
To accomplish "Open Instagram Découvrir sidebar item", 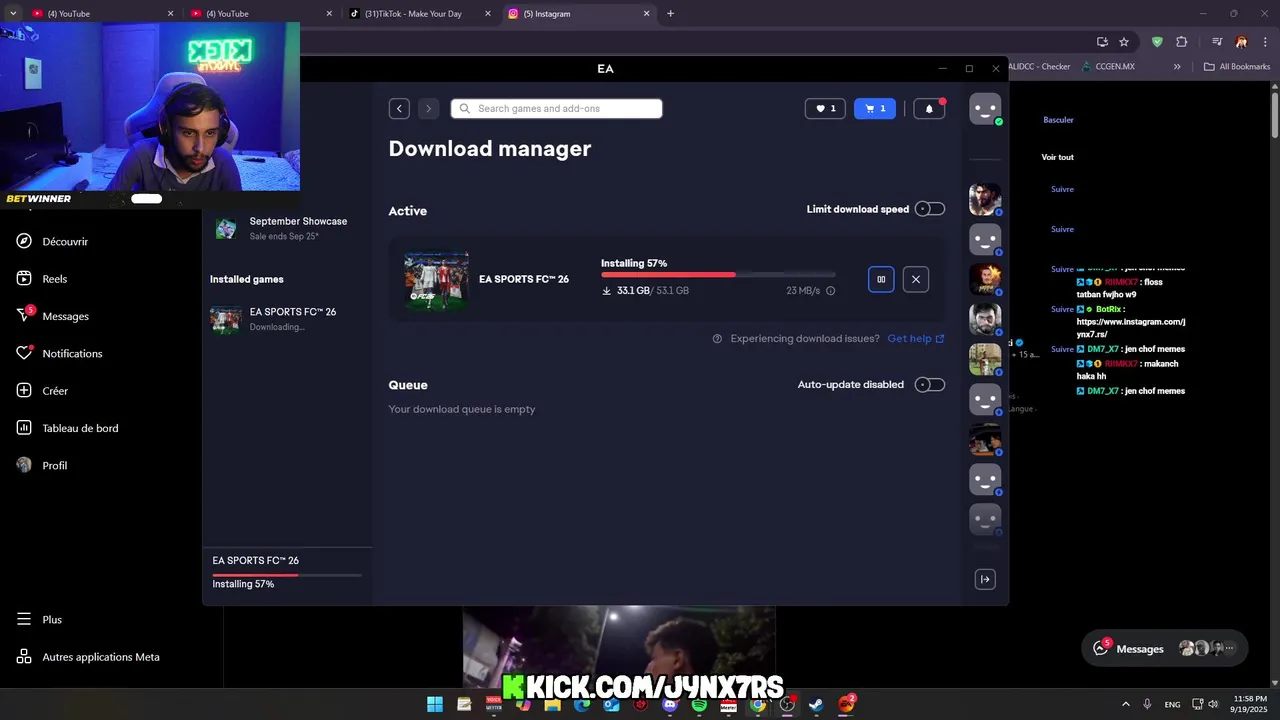I will 53,241.
